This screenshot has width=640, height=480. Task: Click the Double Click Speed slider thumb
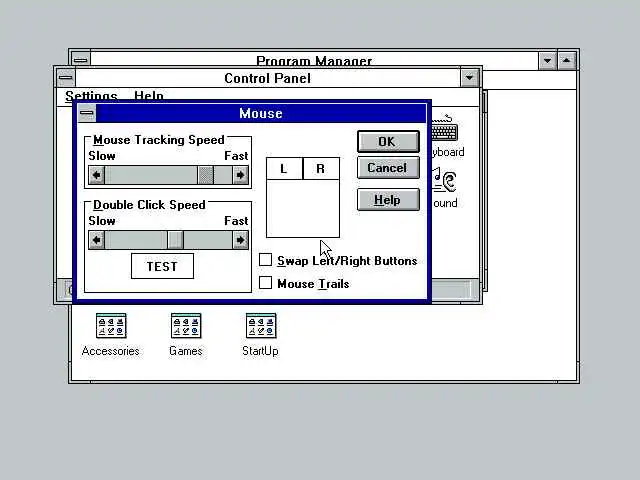pyautogui.click(x=175, y=240)
